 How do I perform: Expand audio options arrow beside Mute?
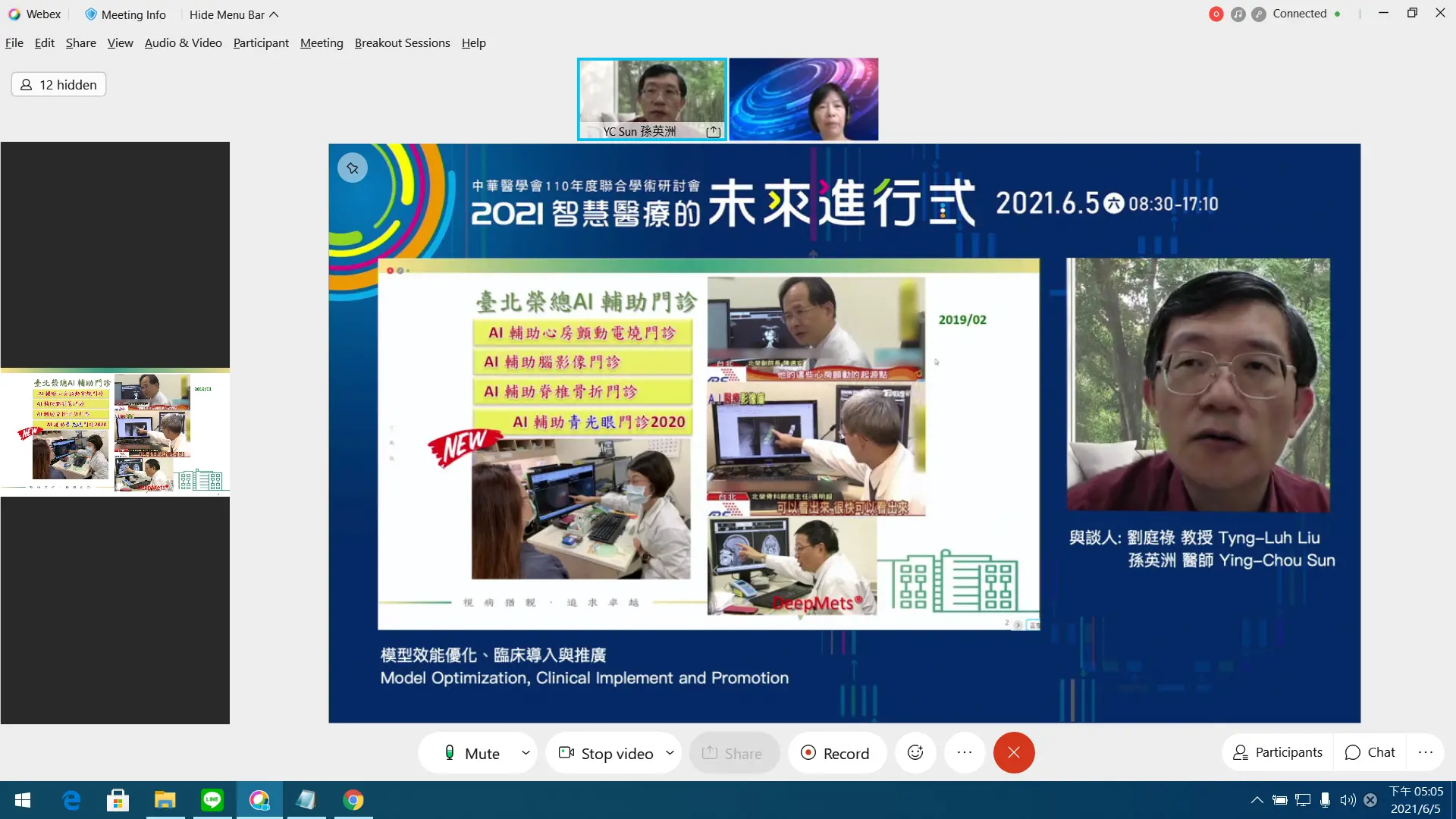click(526, 752)
